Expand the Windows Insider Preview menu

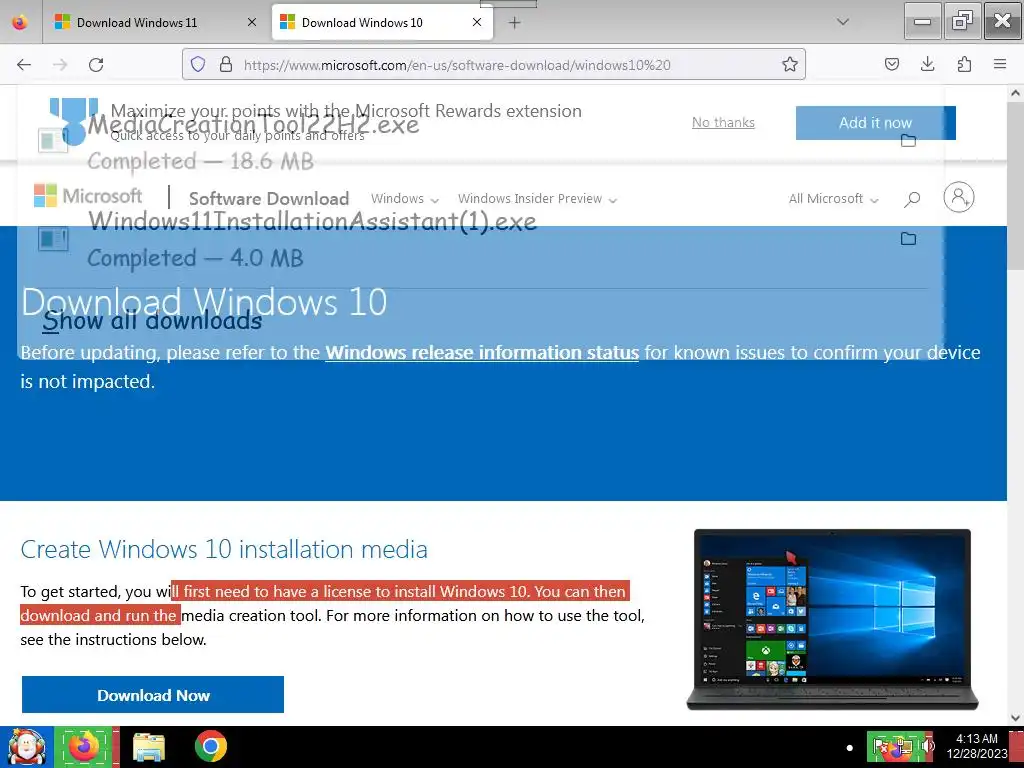(537, 199)
